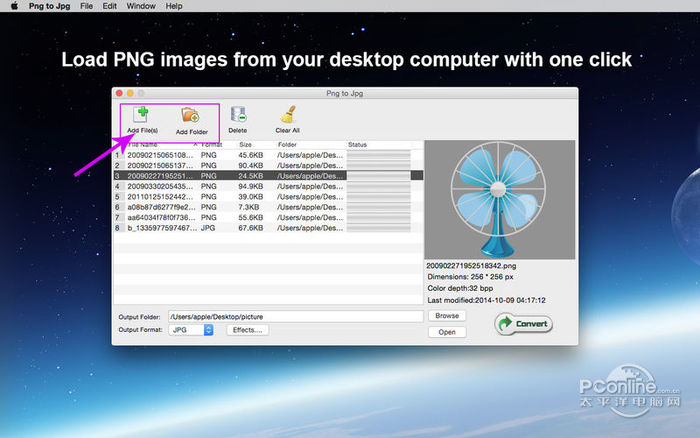
Task: Click the 7.3KB size cell
Action: [x=249, y=207]
